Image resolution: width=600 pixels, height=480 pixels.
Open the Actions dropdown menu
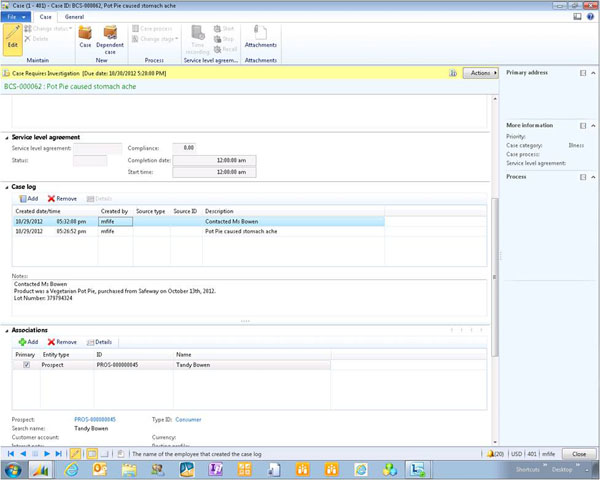click(x=480, y=73)
